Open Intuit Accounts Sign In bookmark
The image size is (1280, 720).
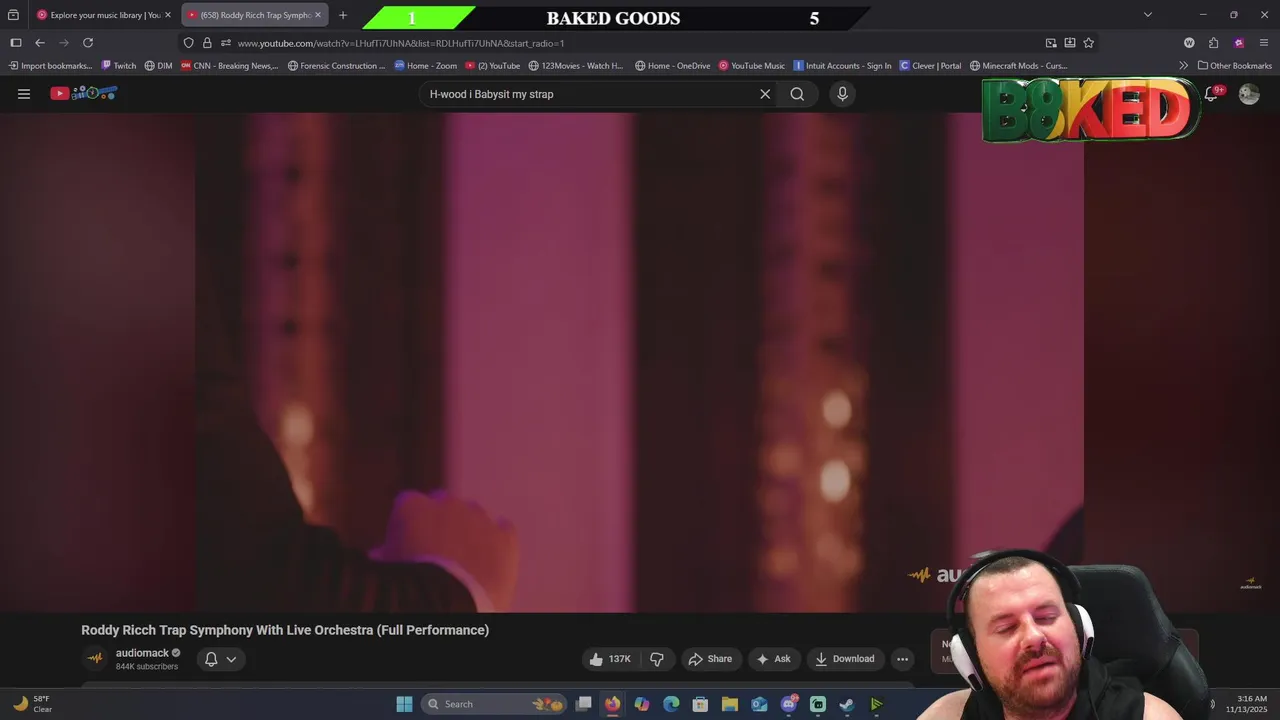click(842, 66)
